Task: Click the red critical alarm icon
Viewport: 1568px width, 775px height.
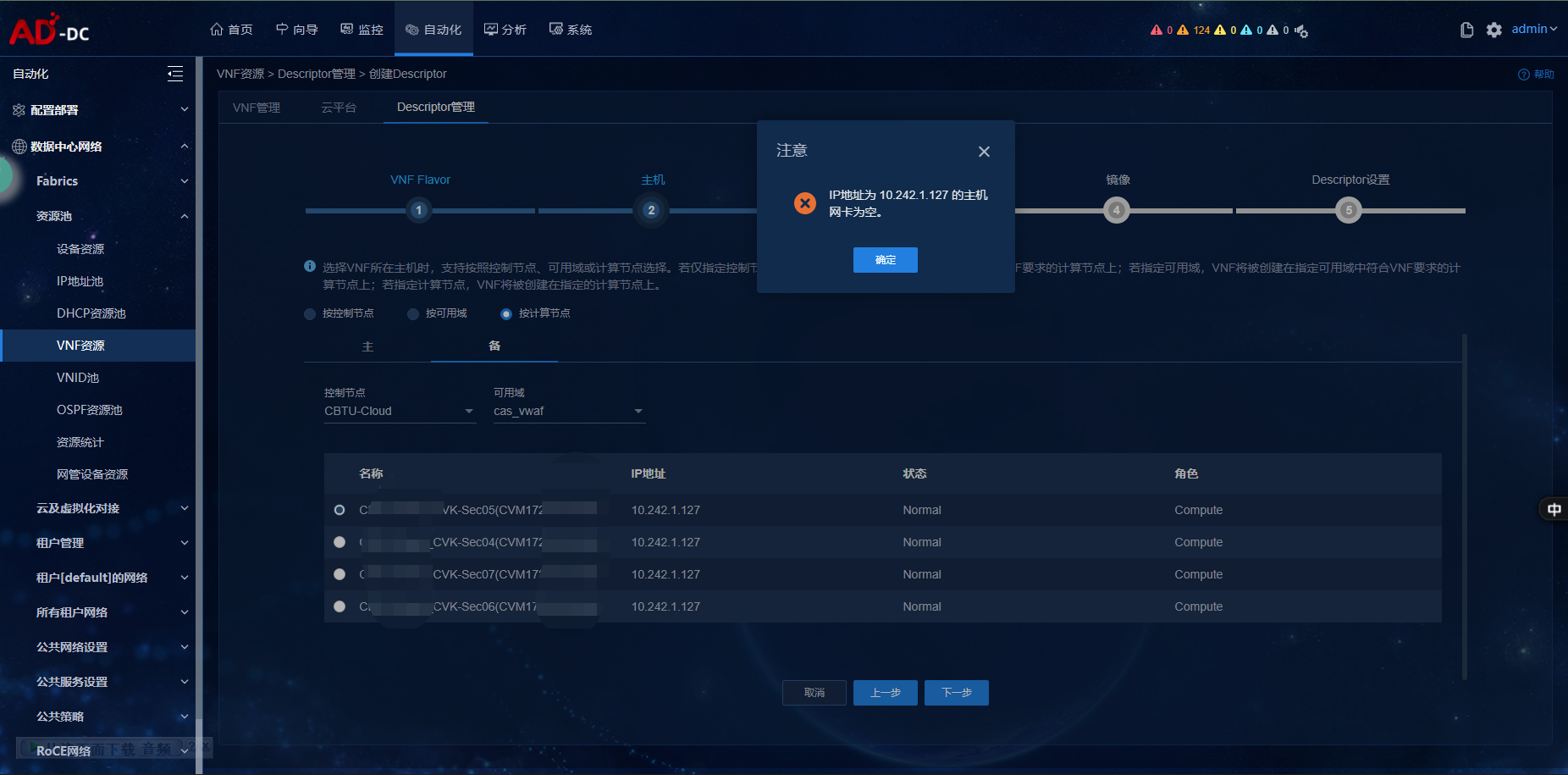Action: (x=1157, y=30)
